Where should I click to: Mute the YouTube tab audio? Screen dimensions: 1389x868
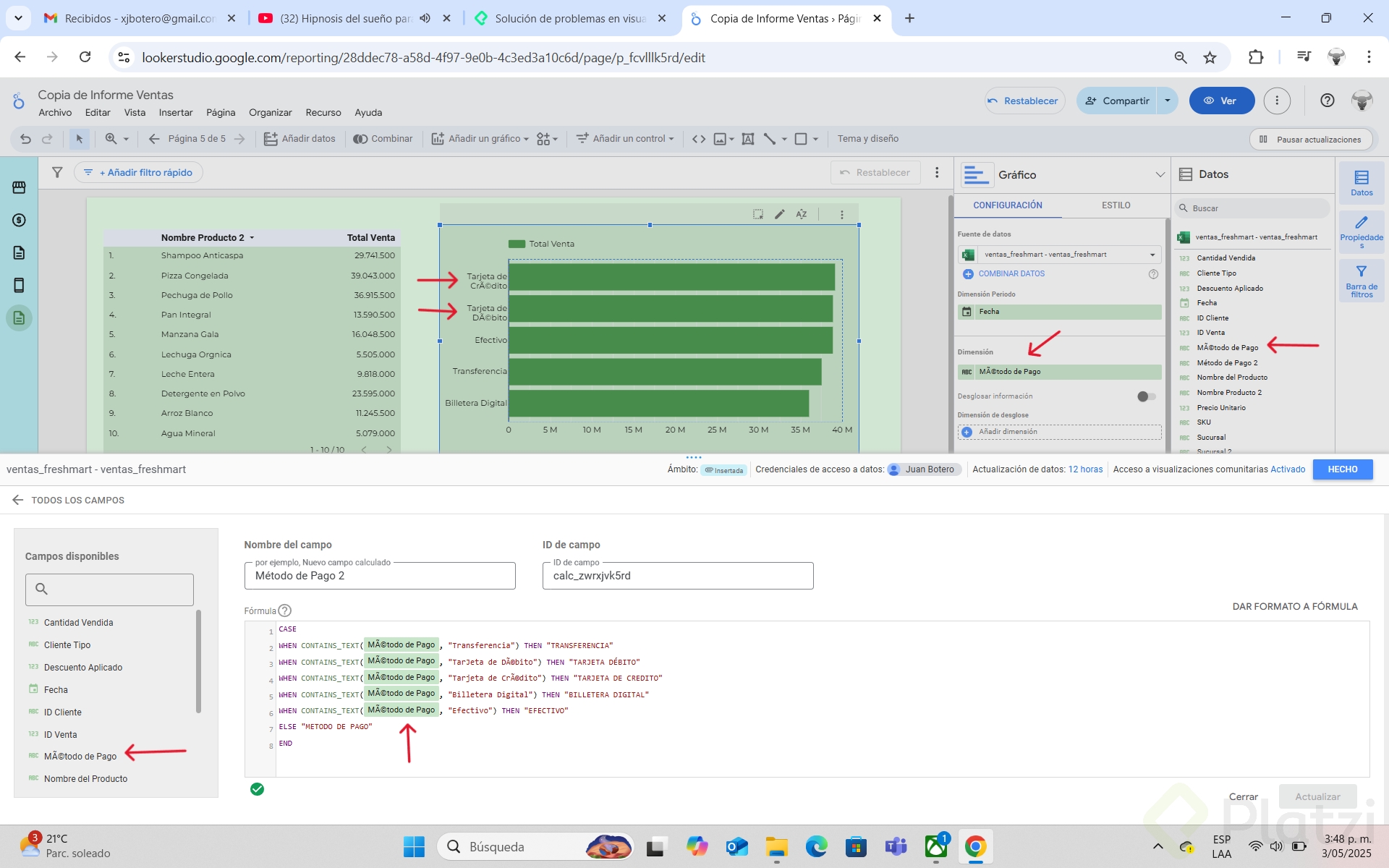click(x=425, y=18)
